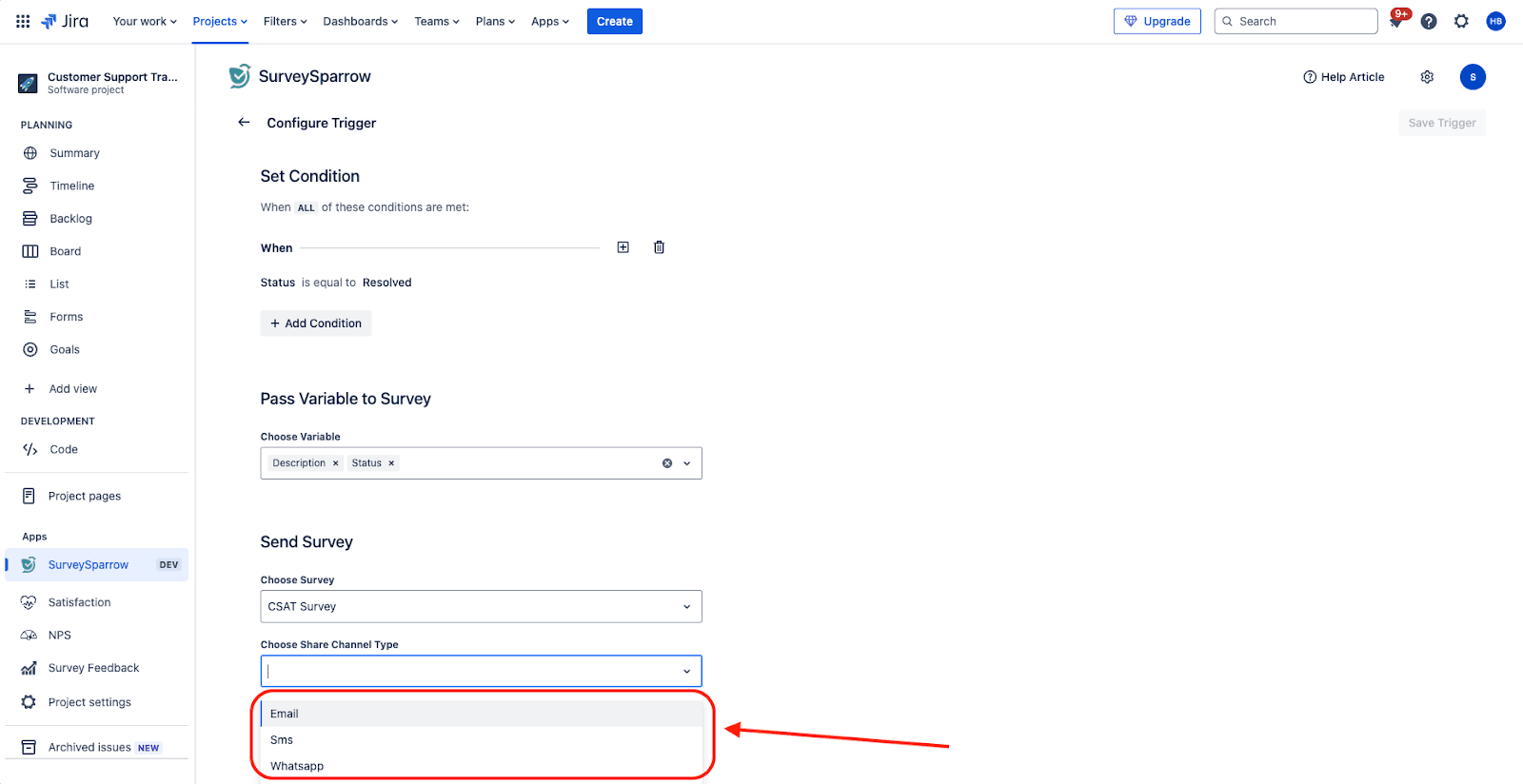The image size is (1523, 784).
Task: Remove the Description variable tag
Action: [335, 463]
